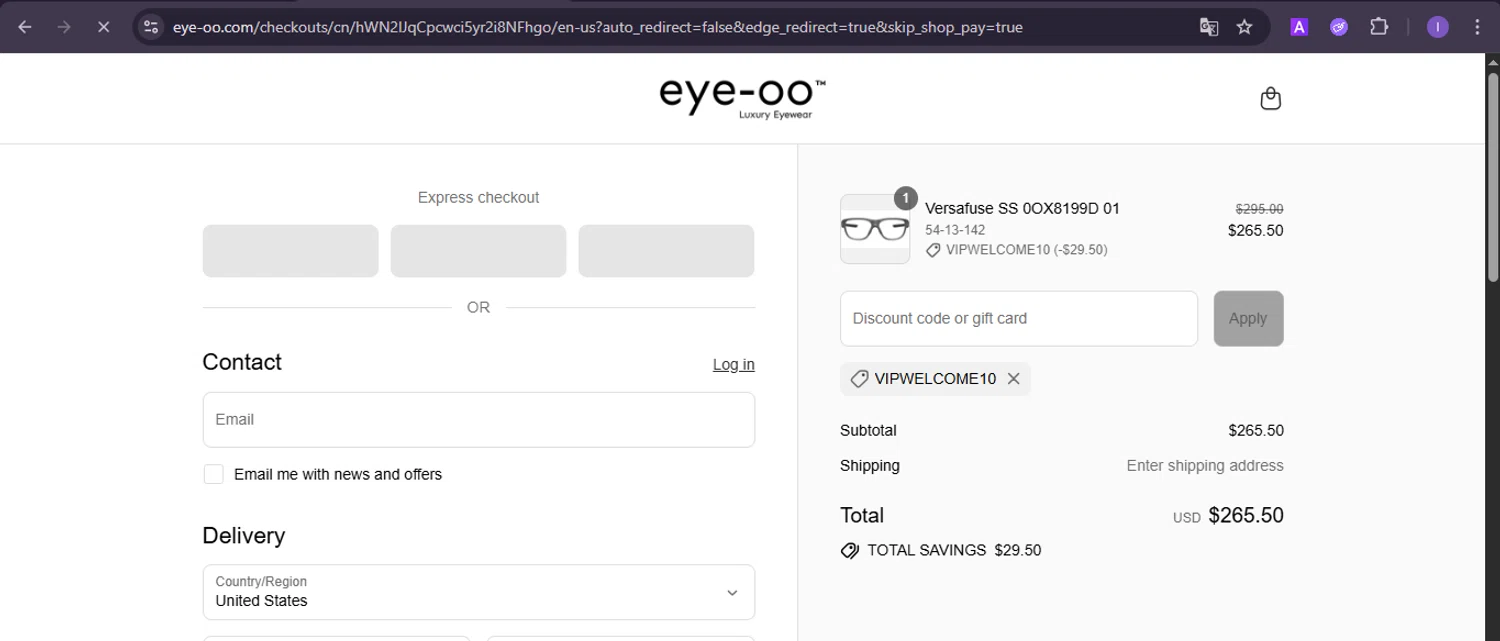This screenshot has height=641, width=1500.
Task: Open the purple A extension
Action: point(1299,27)
